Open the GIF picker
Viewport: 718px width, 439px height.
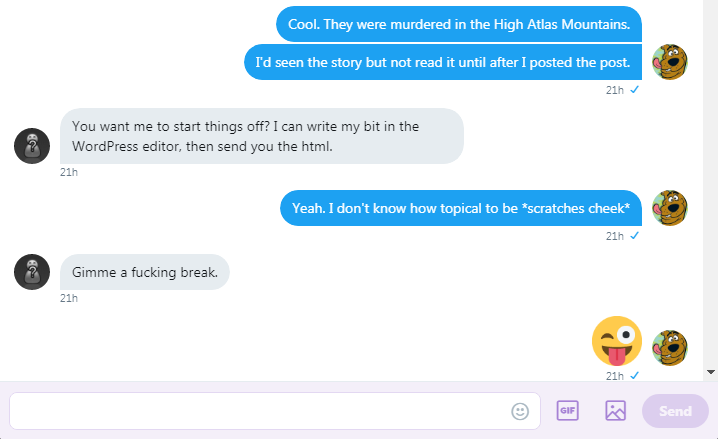pyautogui.click(x=568, y=411)
